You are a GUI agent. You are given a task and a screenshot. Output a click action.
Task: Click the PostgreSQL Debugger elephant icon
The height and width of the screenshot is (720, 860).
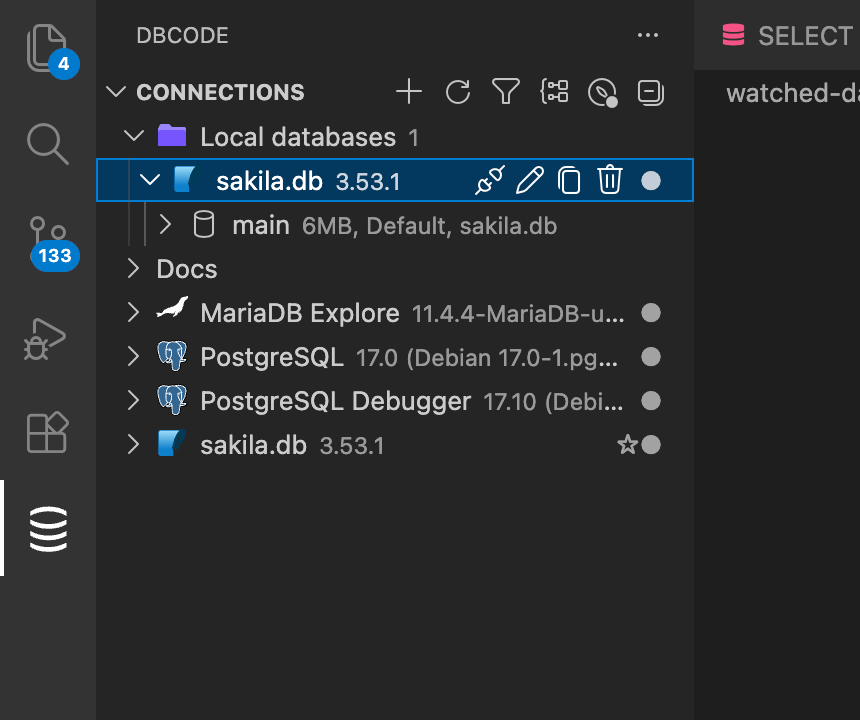pos(172,400)
